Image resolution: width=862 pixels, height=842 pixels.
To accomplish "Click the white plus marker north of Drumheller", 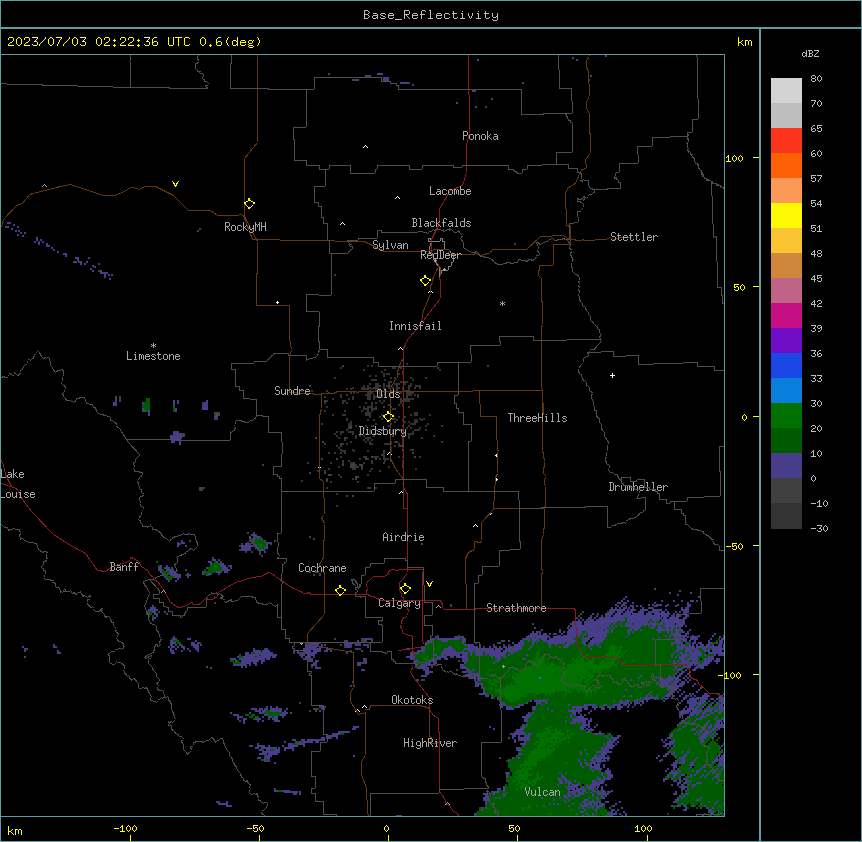I will coord(612,375).
